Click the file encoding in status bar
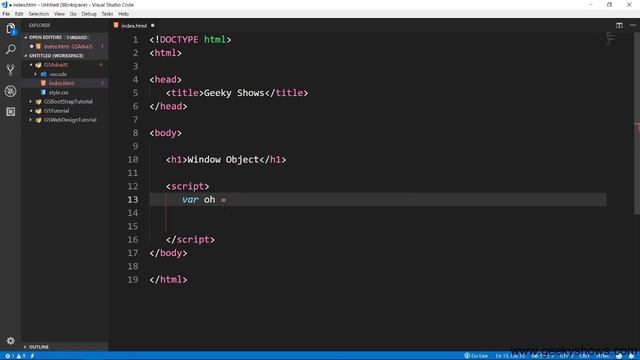The image size is (640, 360). coord(567,356)
